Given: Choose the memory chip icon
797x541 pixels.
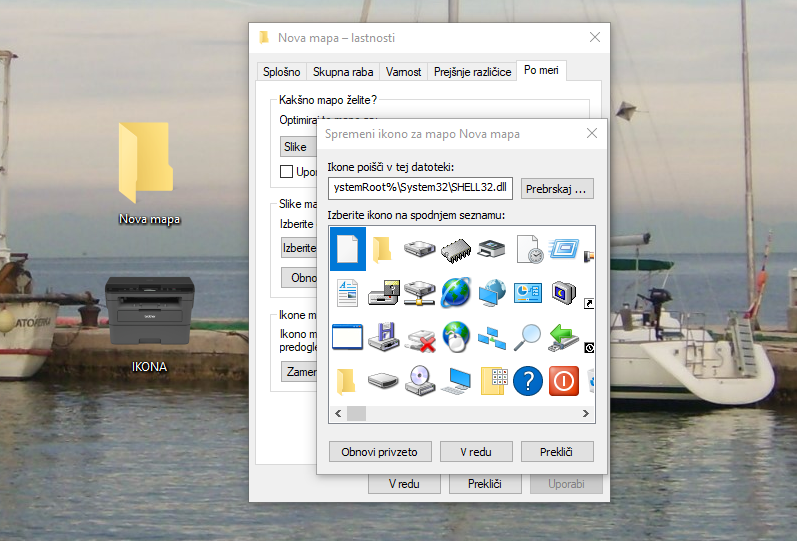Looking at the screenshot, I should click(x=455, y=249).
